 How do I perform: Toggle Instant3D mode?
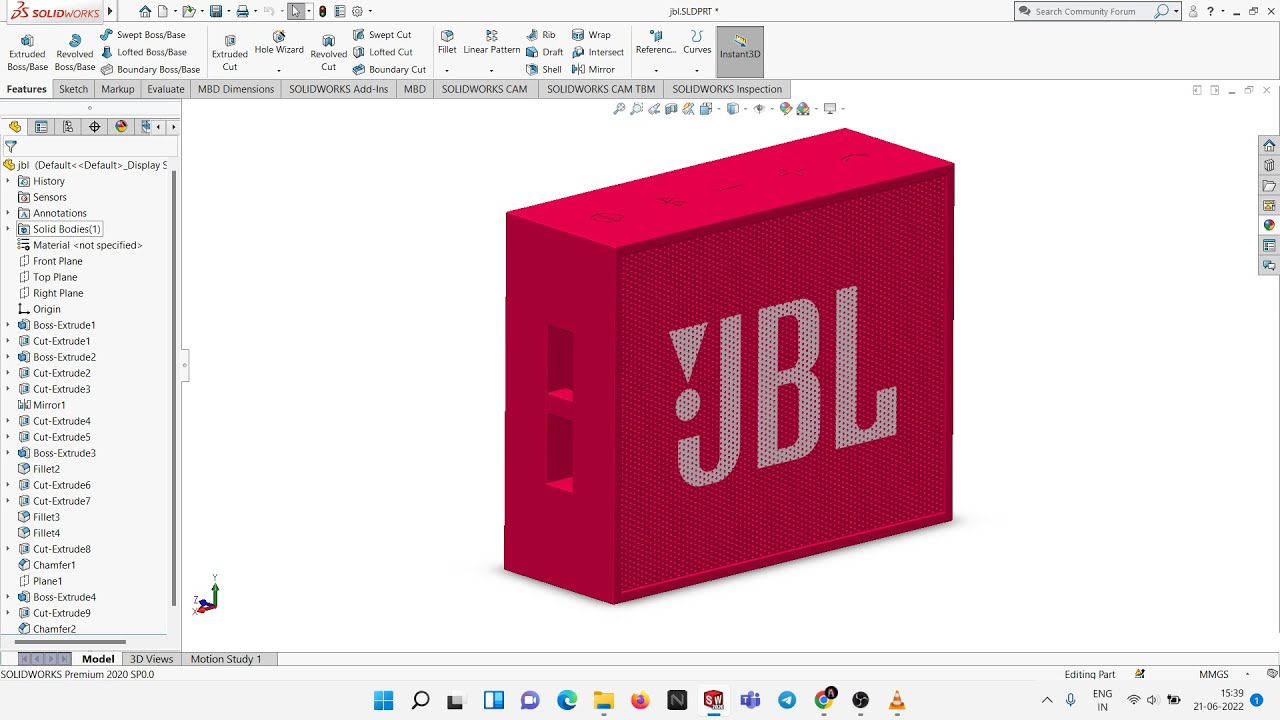740,52
